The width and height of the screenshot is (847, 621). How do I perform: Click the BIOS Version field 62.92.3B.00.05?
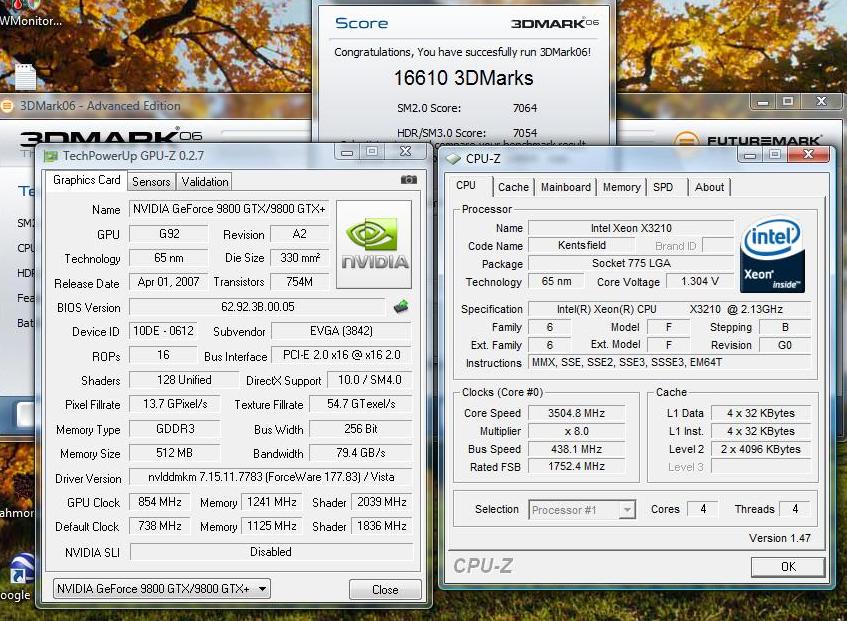(x=258, y=307)
